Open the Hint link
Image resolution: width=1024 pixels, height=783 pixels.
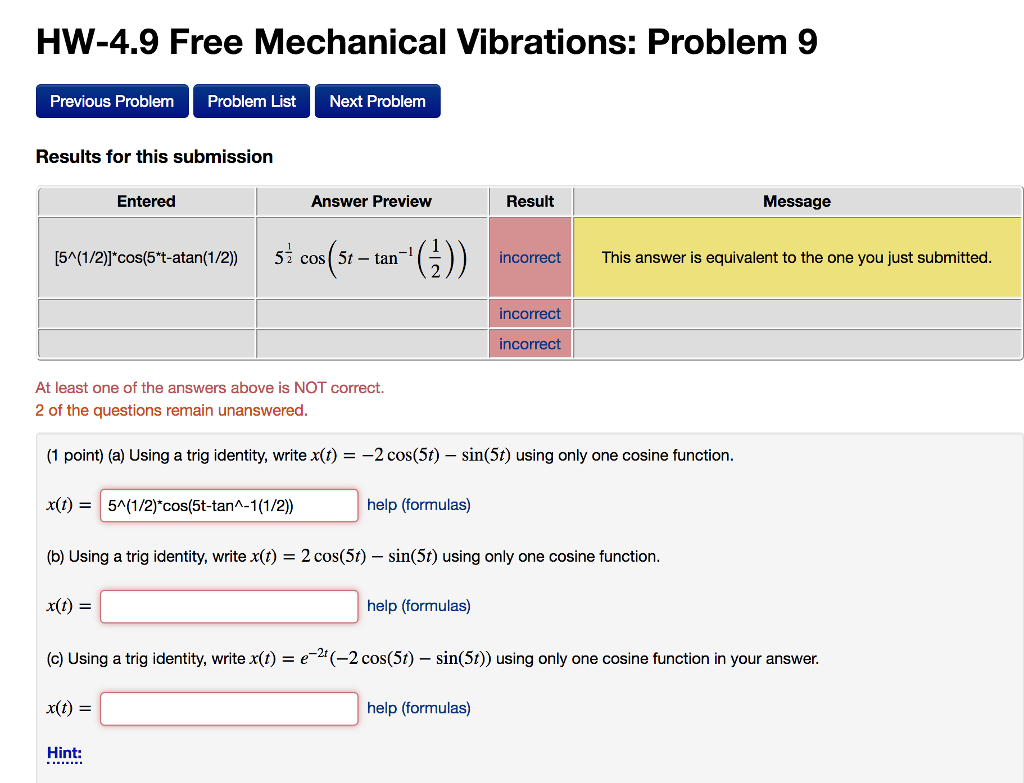click(62, 753)
